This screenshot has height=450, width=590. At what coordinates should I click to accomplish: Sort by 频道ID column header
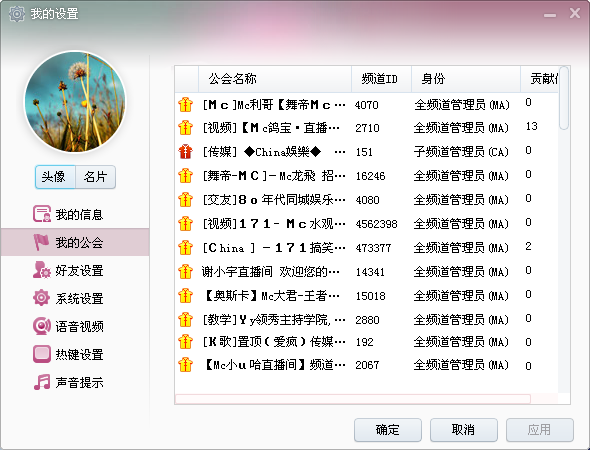[381, 79]
